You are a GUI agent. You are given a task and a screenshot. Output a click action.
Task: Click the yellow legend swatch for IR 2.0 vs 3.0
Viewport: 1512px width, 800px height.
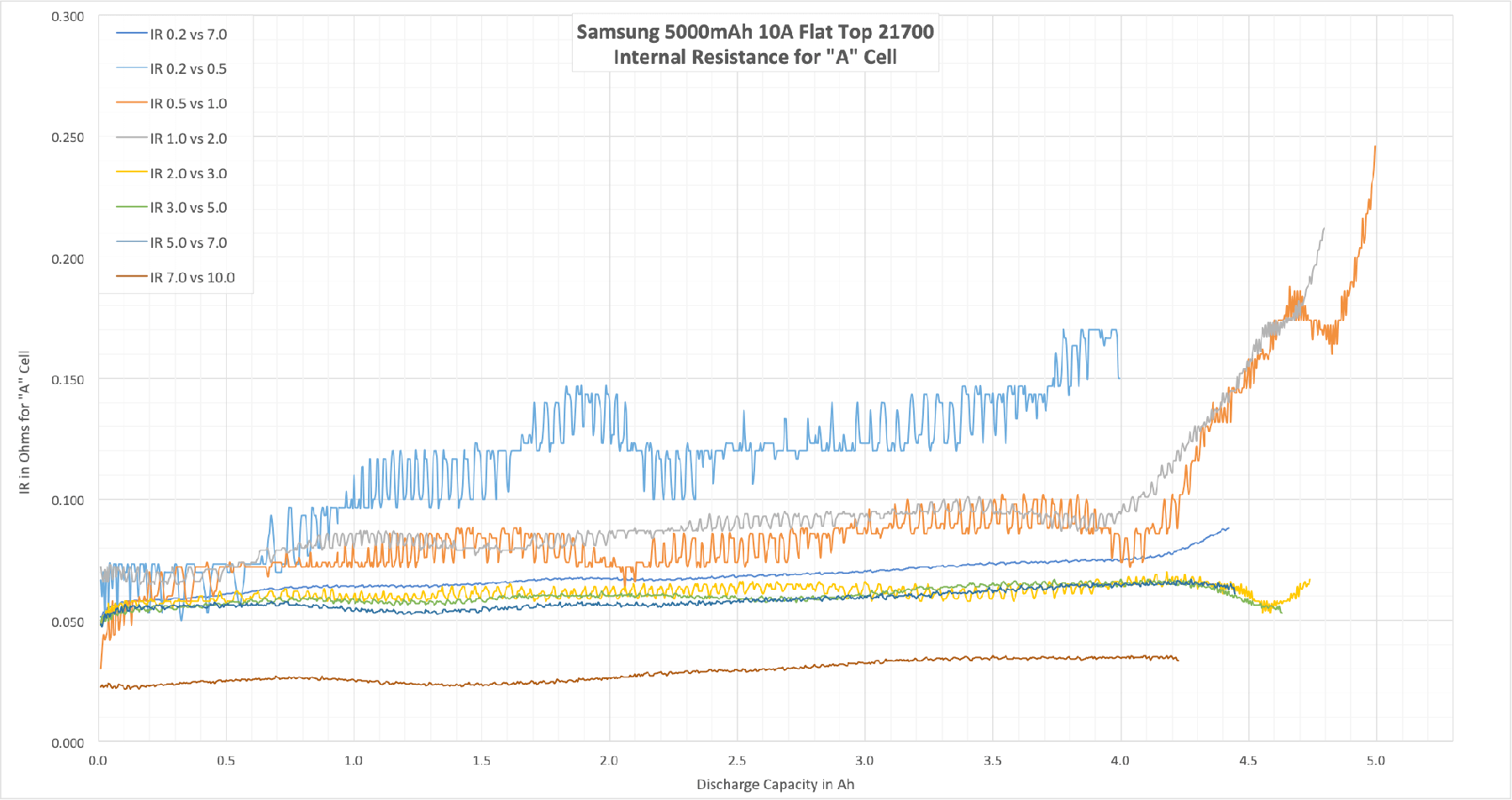(x=131, y=173)
